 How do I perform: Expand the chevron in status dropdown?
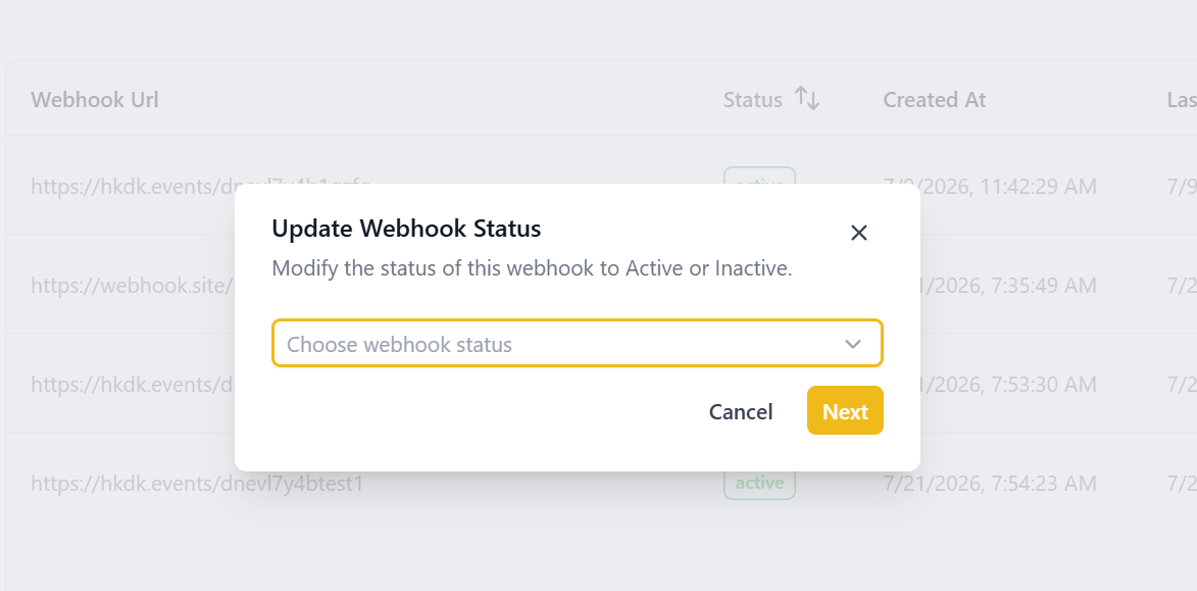pos(853,344)
